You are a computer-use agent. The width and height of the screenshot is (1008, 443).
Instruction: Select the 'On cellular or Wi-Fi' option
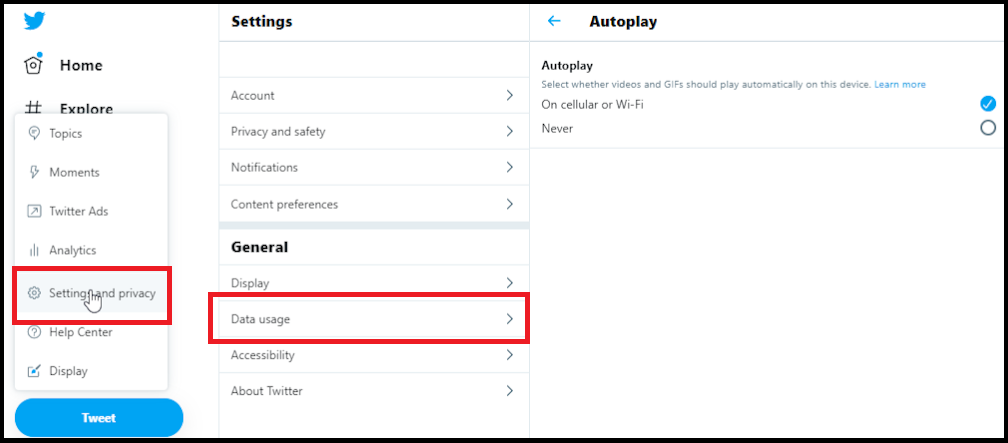tap(988, 104)
